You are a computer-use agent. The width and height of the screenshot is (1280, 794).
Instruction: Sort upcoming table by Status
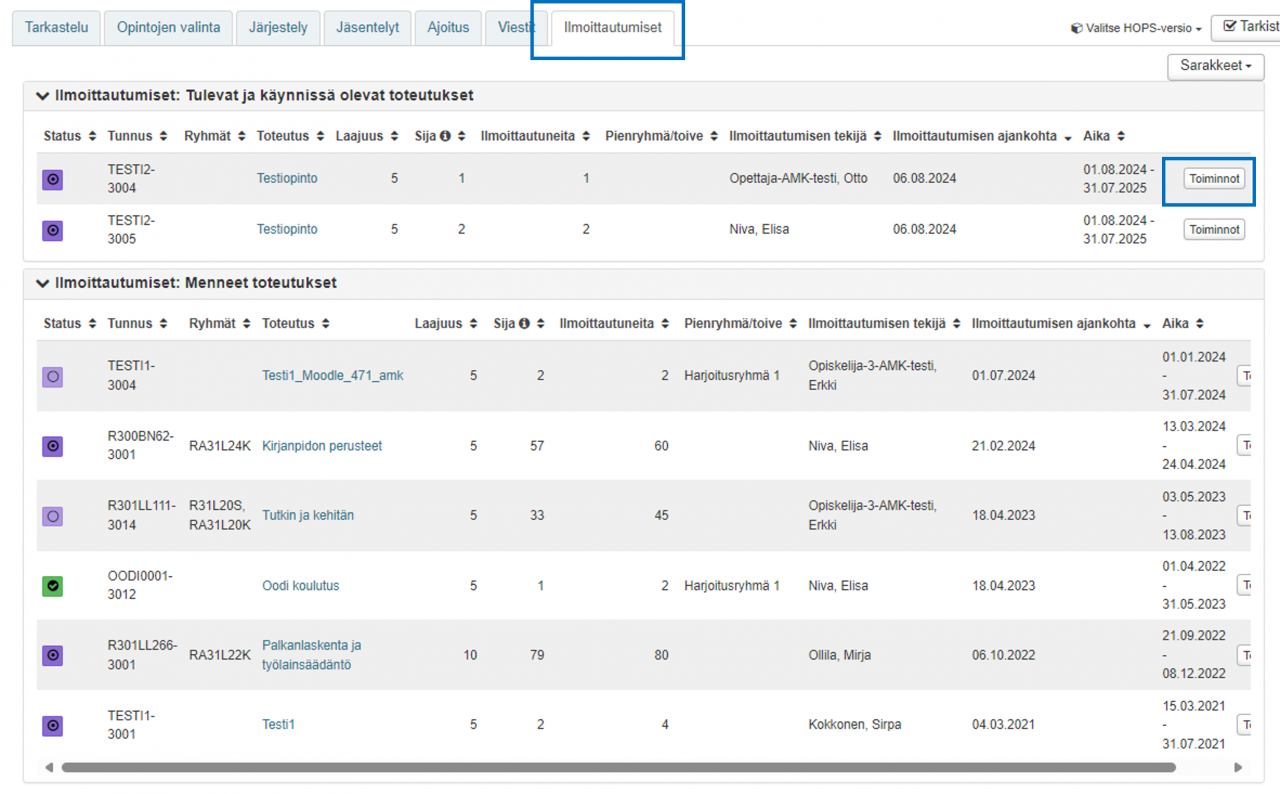(x=70, y=136)
